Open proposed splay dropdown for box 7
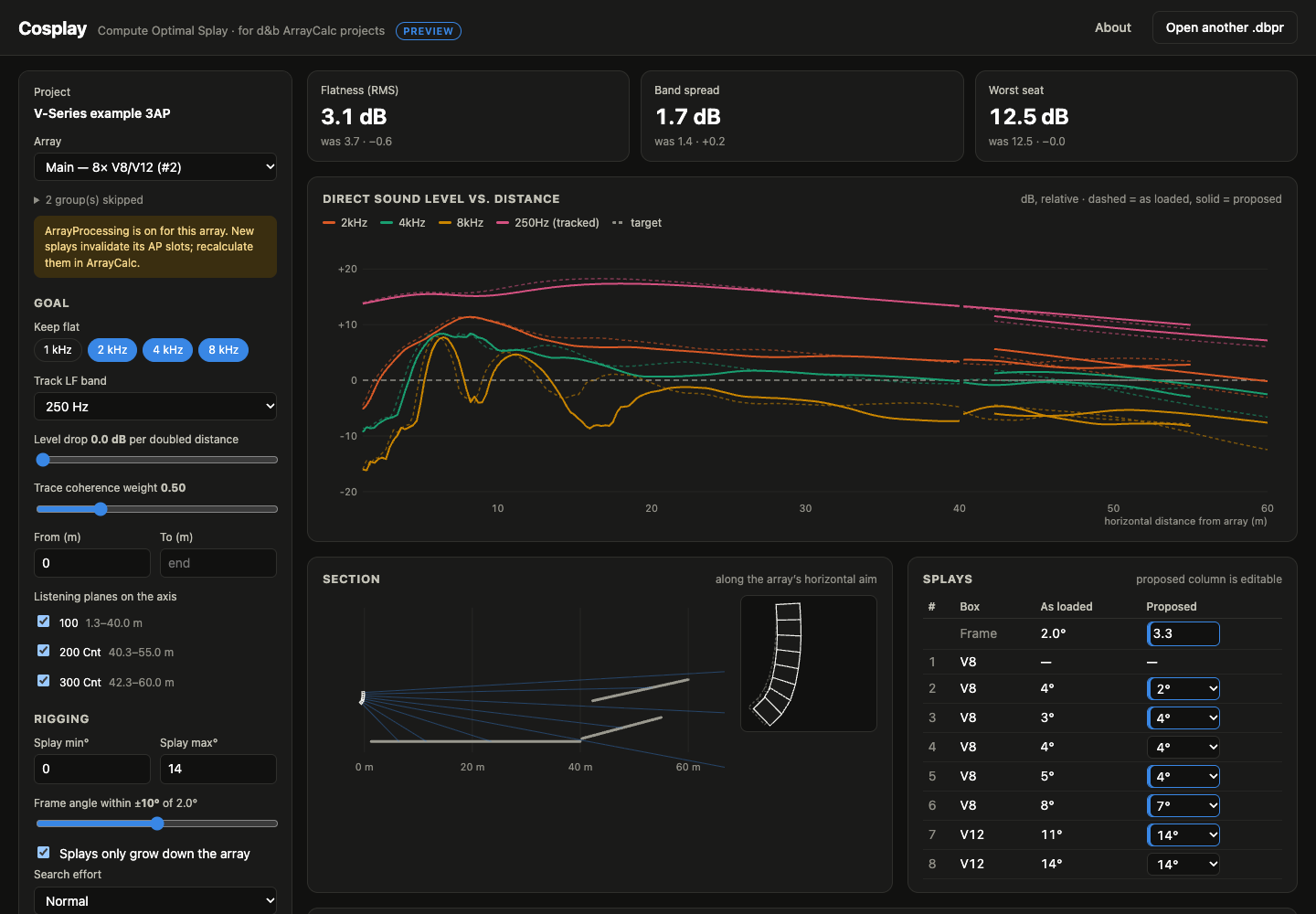This screenshot has width=1316, height=914. click(x=1183, y=835)
